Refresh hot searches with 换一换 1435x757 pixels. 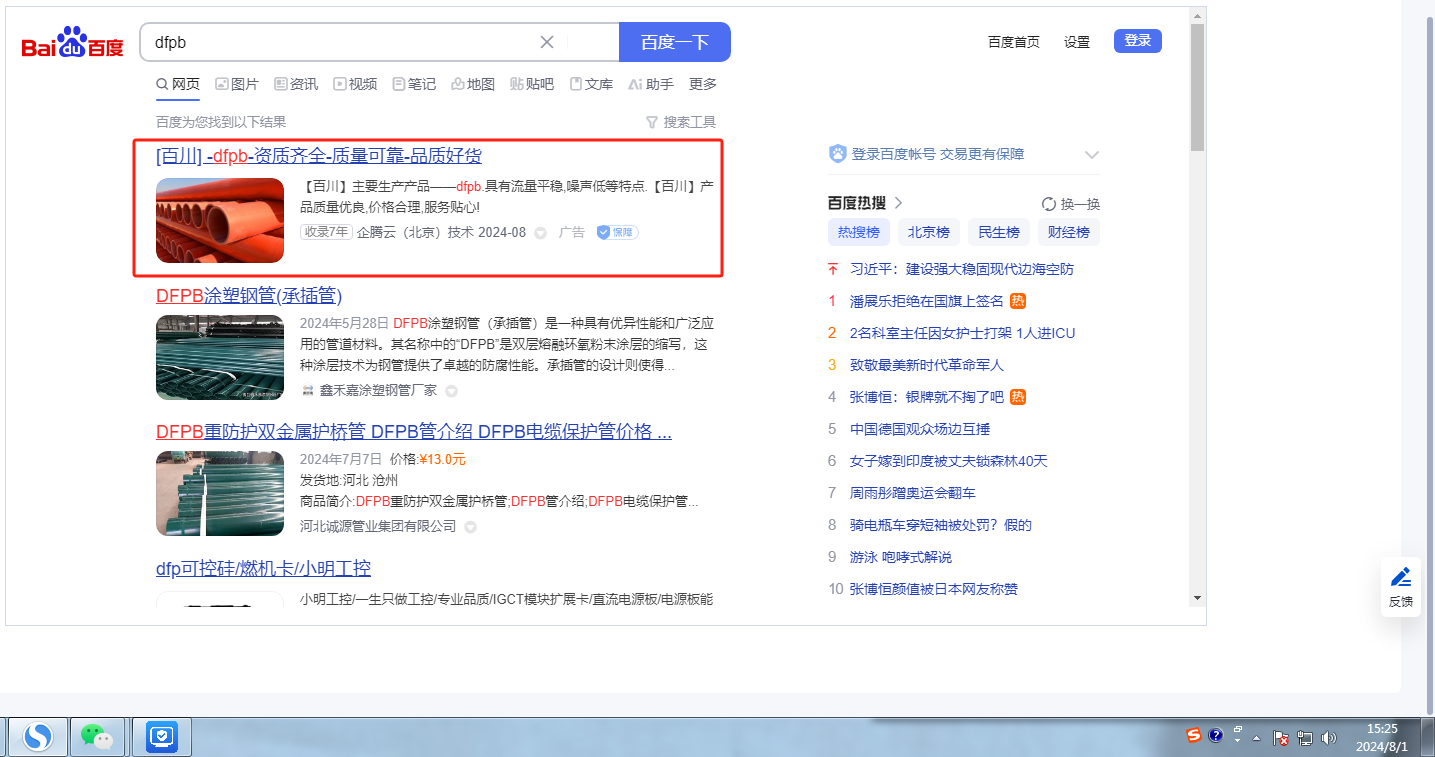(x=1071, y=204)
